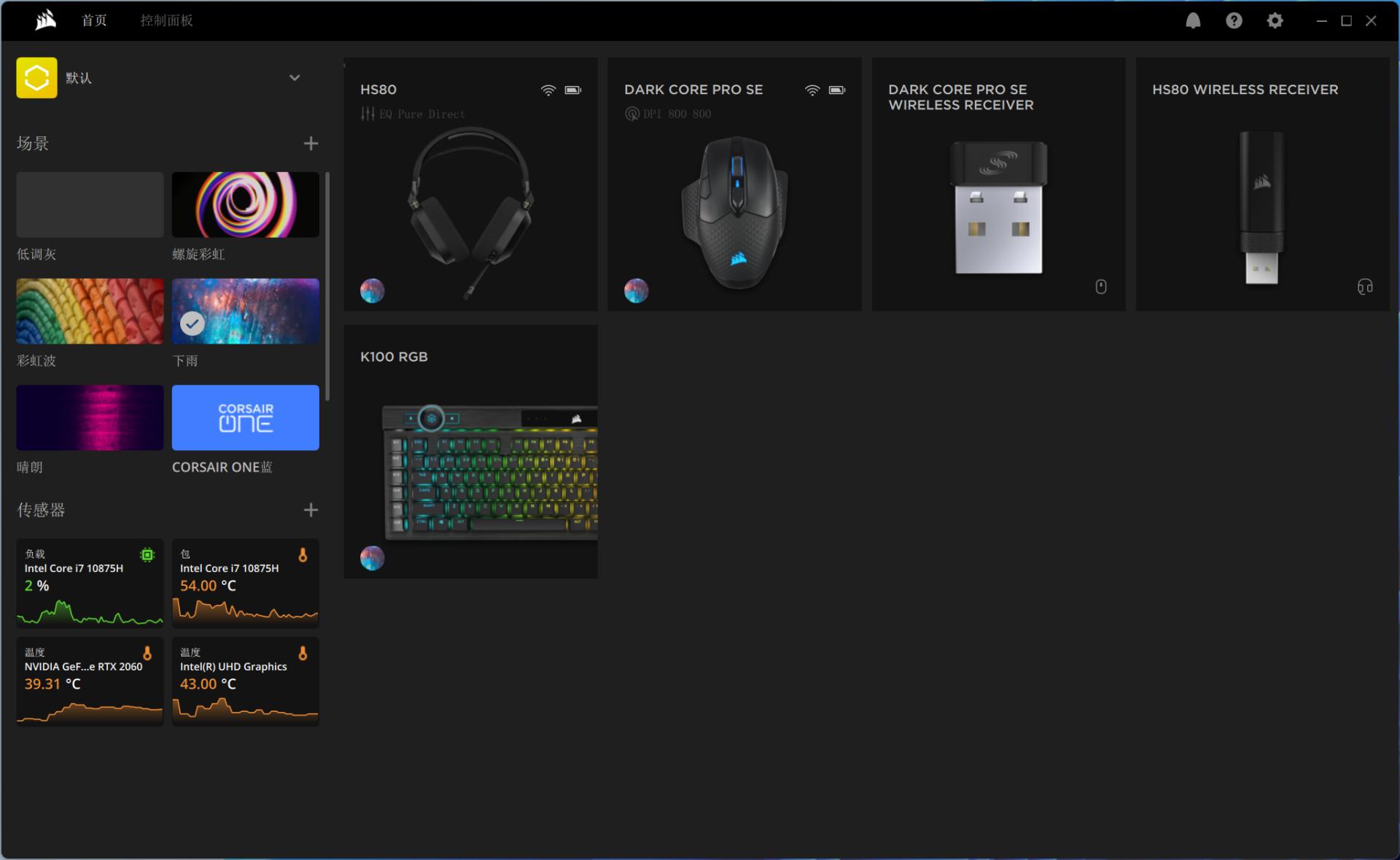Screen dimensions: 1400x860
Task: Open DARK CORE PRO SE WIRELESS RECEIVER card
Action: [999, 185]
